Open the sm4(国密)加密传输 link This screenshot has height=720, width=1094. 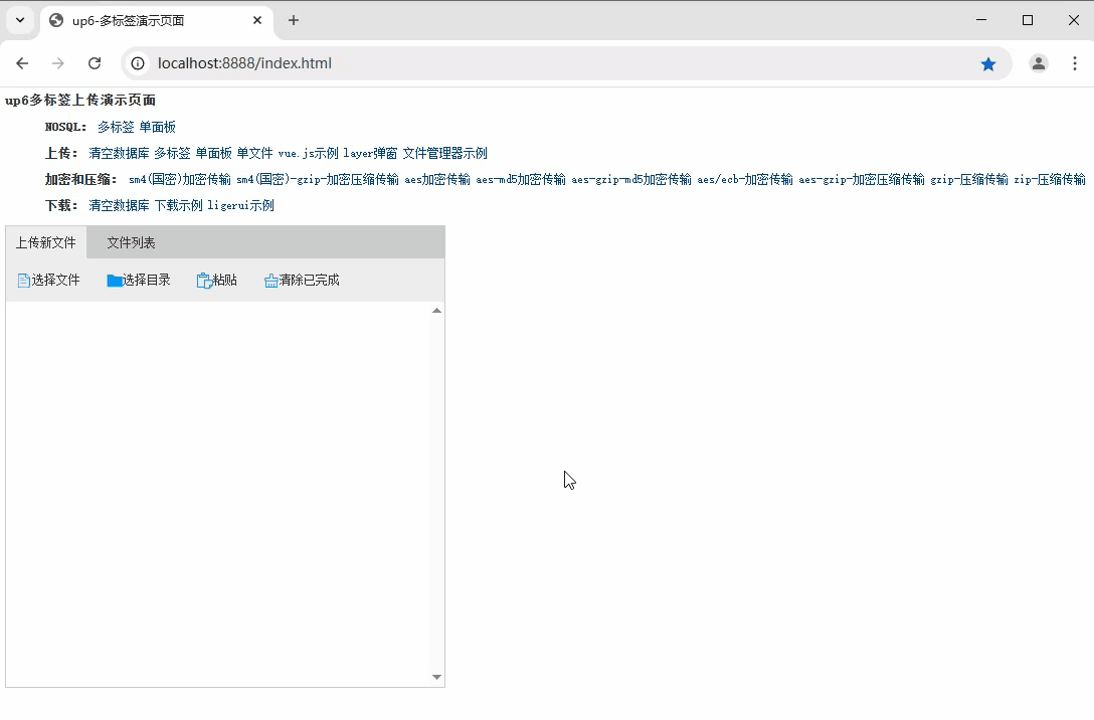coord(178,179)
